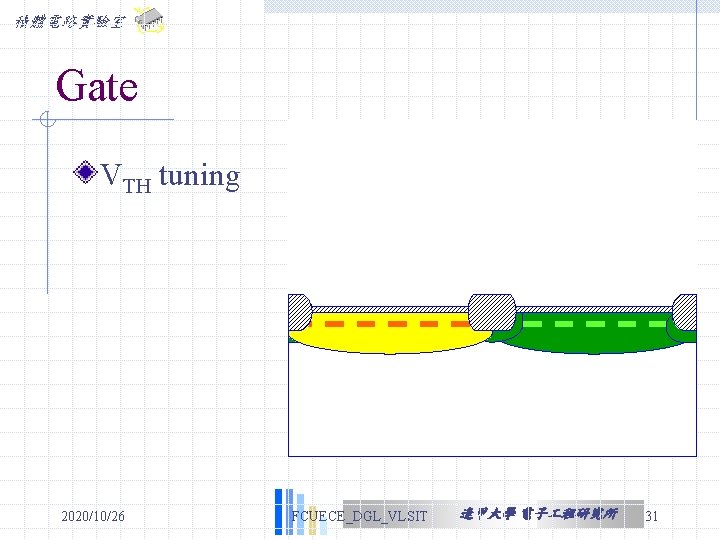Click the chip logo icon at top-left

[x=149, y=20]
